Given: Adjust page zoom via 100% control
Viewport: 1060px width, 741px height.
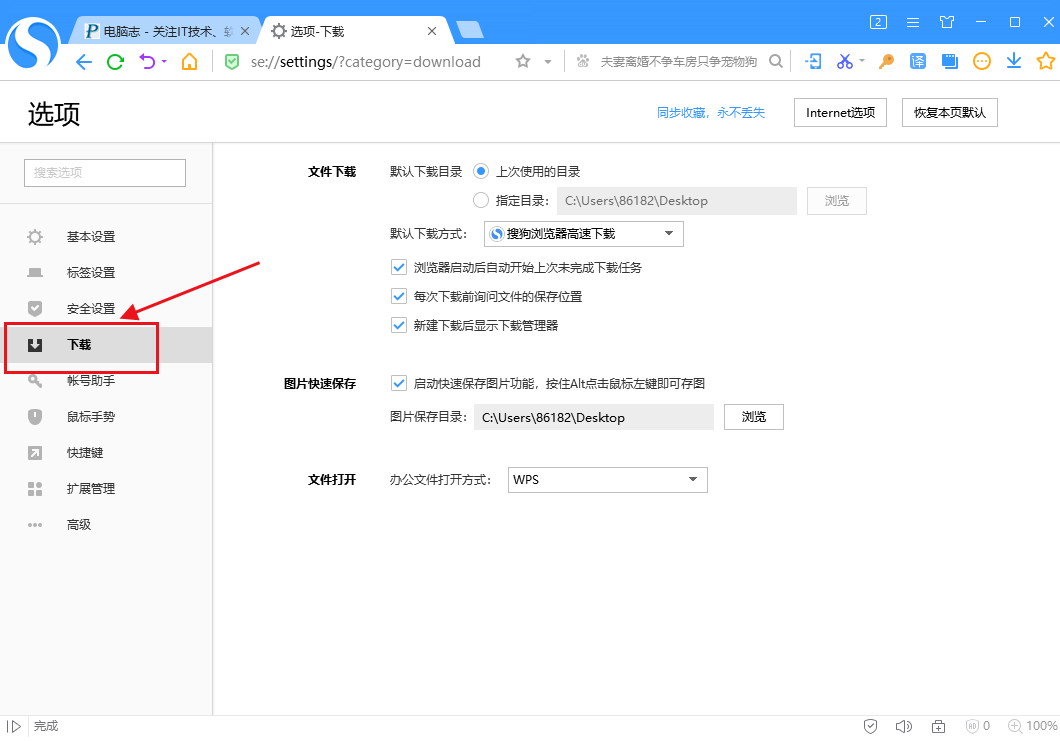Looking at the screenshot, I should 1032,725.
